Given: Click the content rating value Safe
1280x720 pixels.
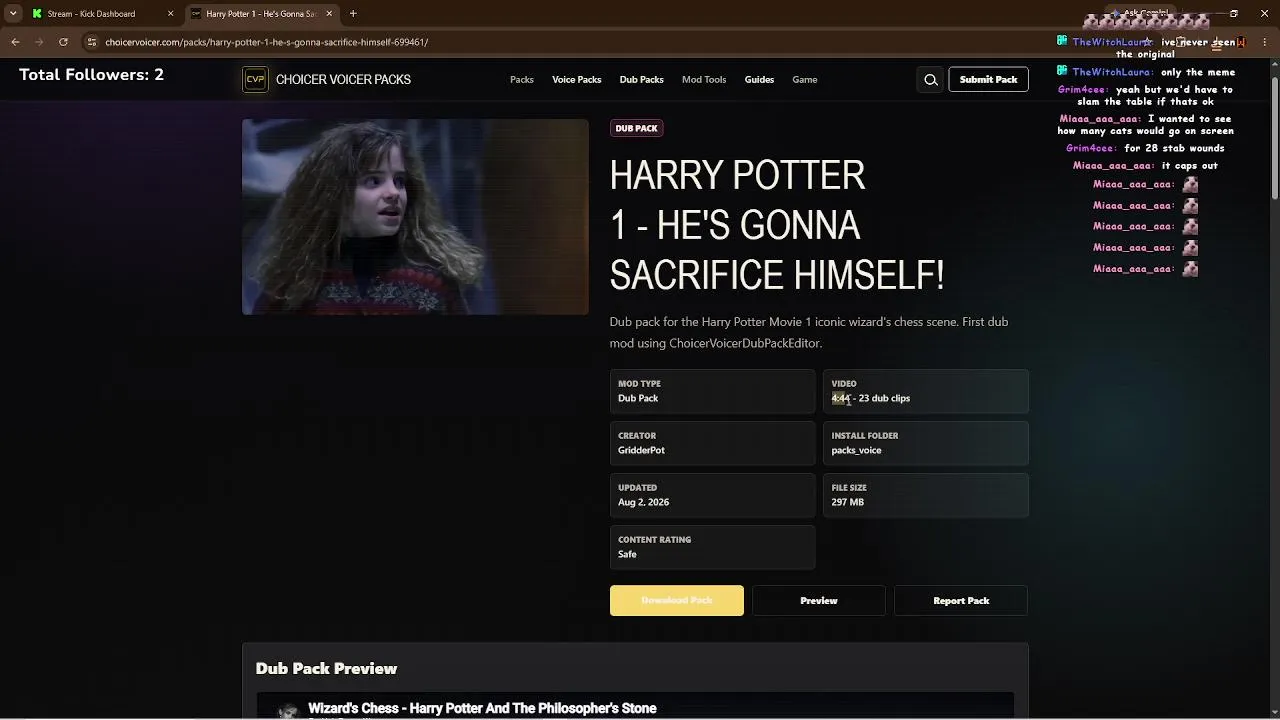Looking at the screenshot, I should [627, 554].
